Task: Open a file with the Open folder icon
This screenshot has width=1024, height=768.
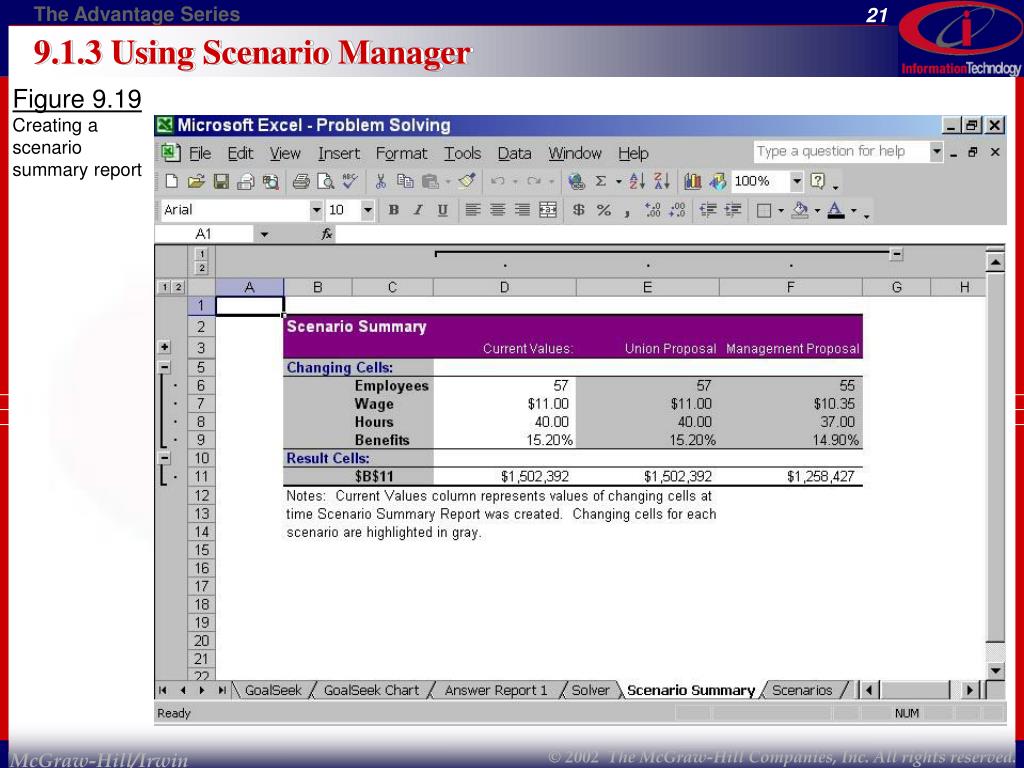Action: 196,182
